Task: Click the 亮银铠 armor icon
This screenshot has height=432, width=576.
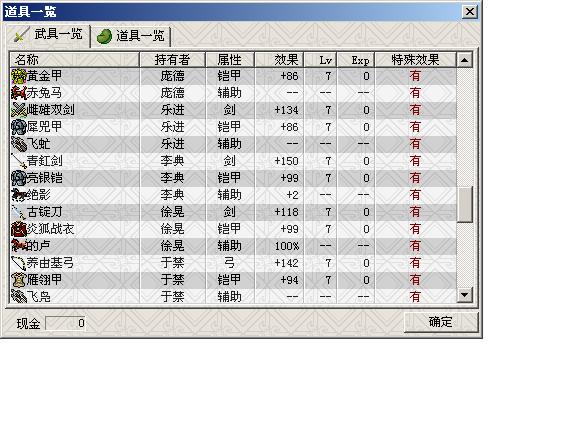Action: [18, 178]
